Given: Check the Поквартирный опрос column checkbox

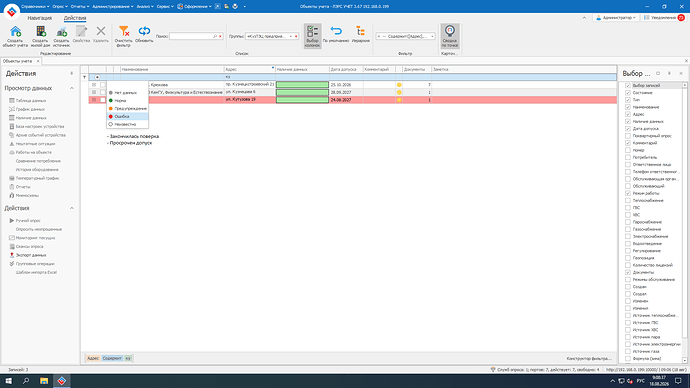Looking at the screenshot, I should tap(628, 136).
